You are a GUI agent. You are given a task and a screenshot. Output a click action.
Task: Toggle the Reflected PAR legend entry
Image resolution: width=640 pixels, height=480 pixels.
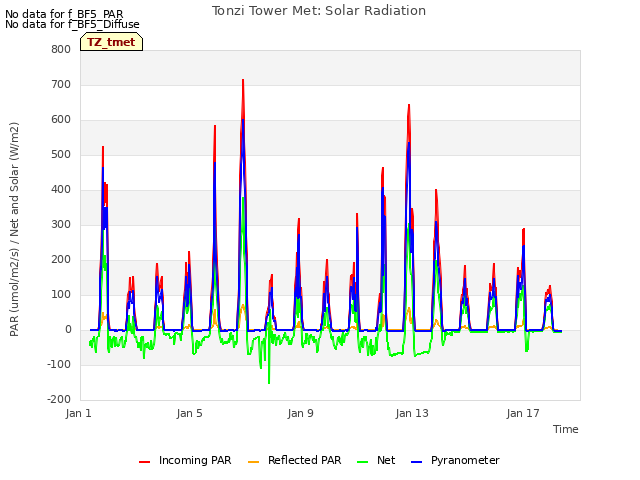[x=294, y=460]
